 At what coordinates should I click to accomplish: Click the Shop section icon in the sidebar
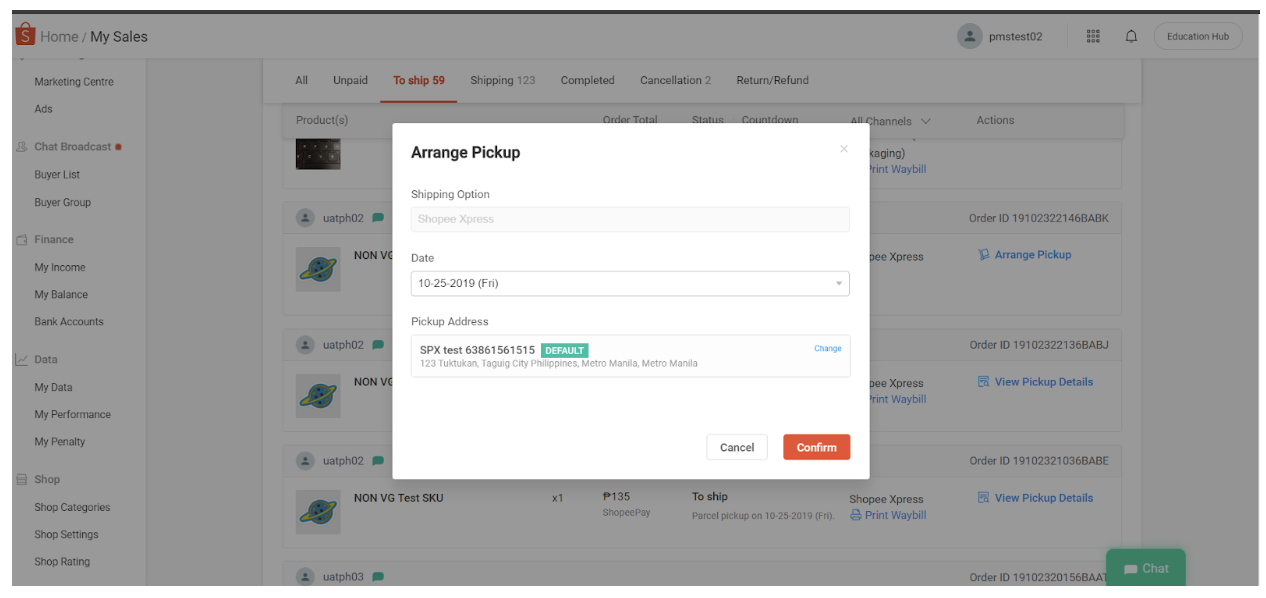(x=22, y=479)
